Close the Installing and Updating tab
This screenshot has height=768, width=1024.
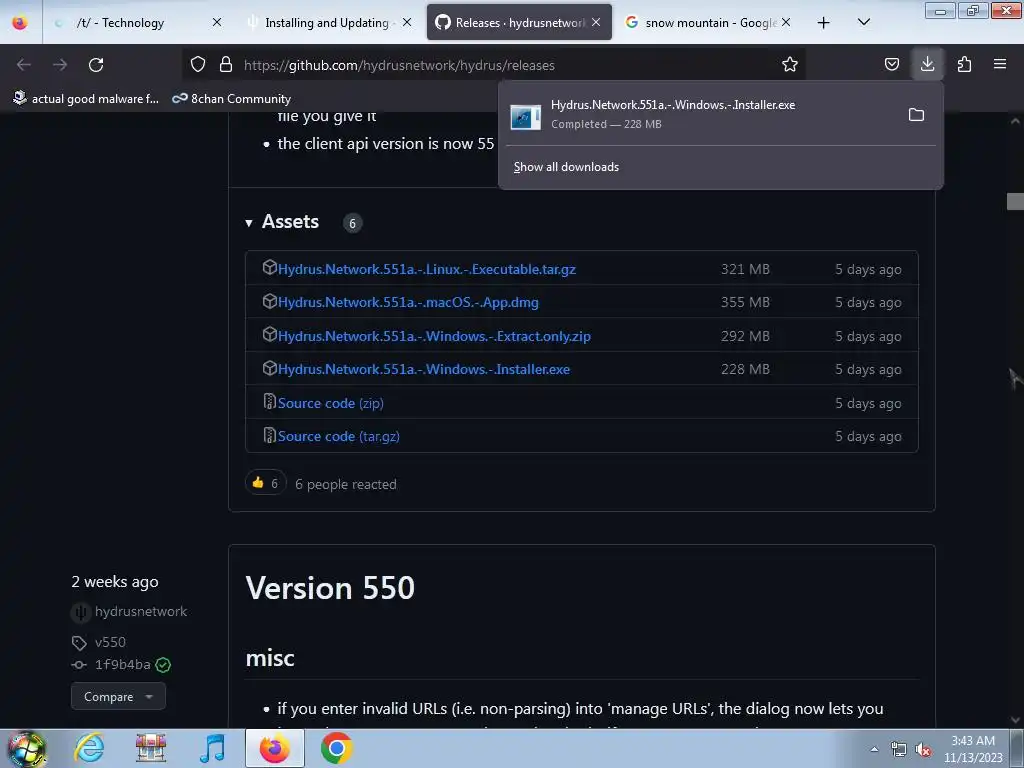[407, 22]
